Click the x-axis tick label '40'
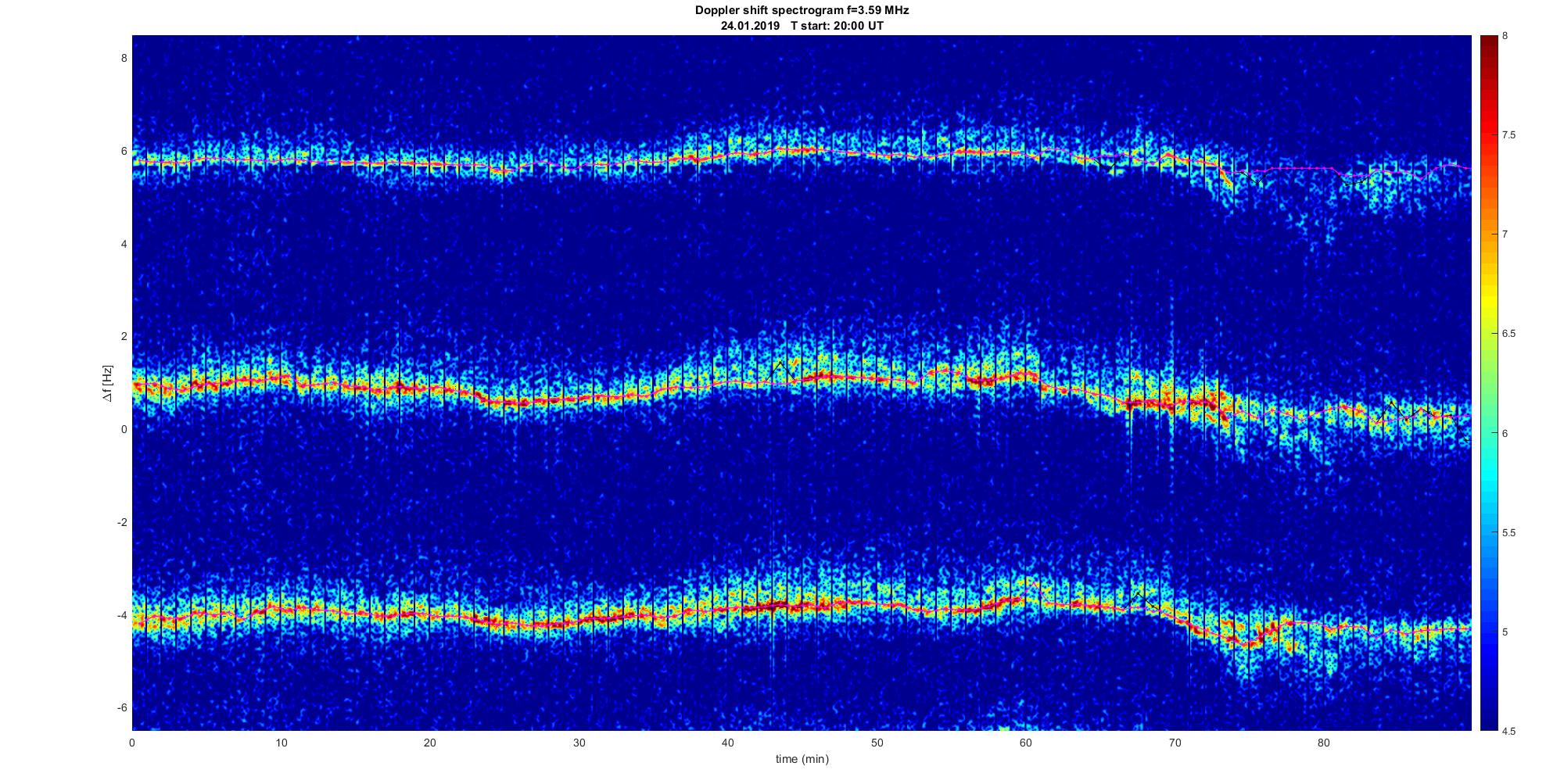 (x=728, y=743)
